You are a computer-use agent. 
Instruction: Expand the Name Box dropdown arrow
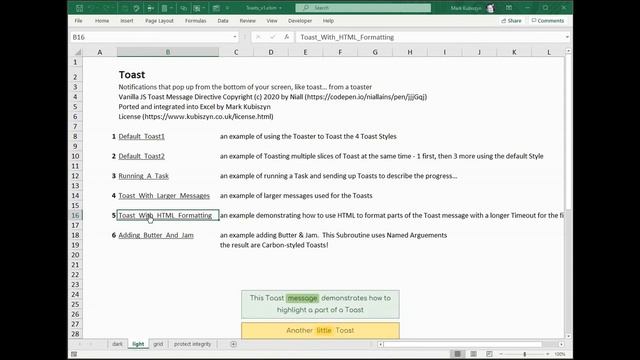pyautogui.click(x=235, y=37)
